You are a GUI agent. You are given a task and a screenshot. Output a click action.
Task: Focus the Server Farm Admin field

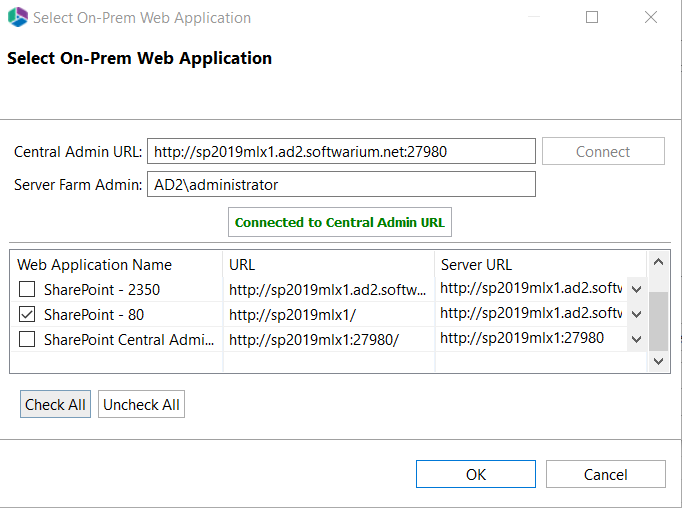(x=341, y=185)
